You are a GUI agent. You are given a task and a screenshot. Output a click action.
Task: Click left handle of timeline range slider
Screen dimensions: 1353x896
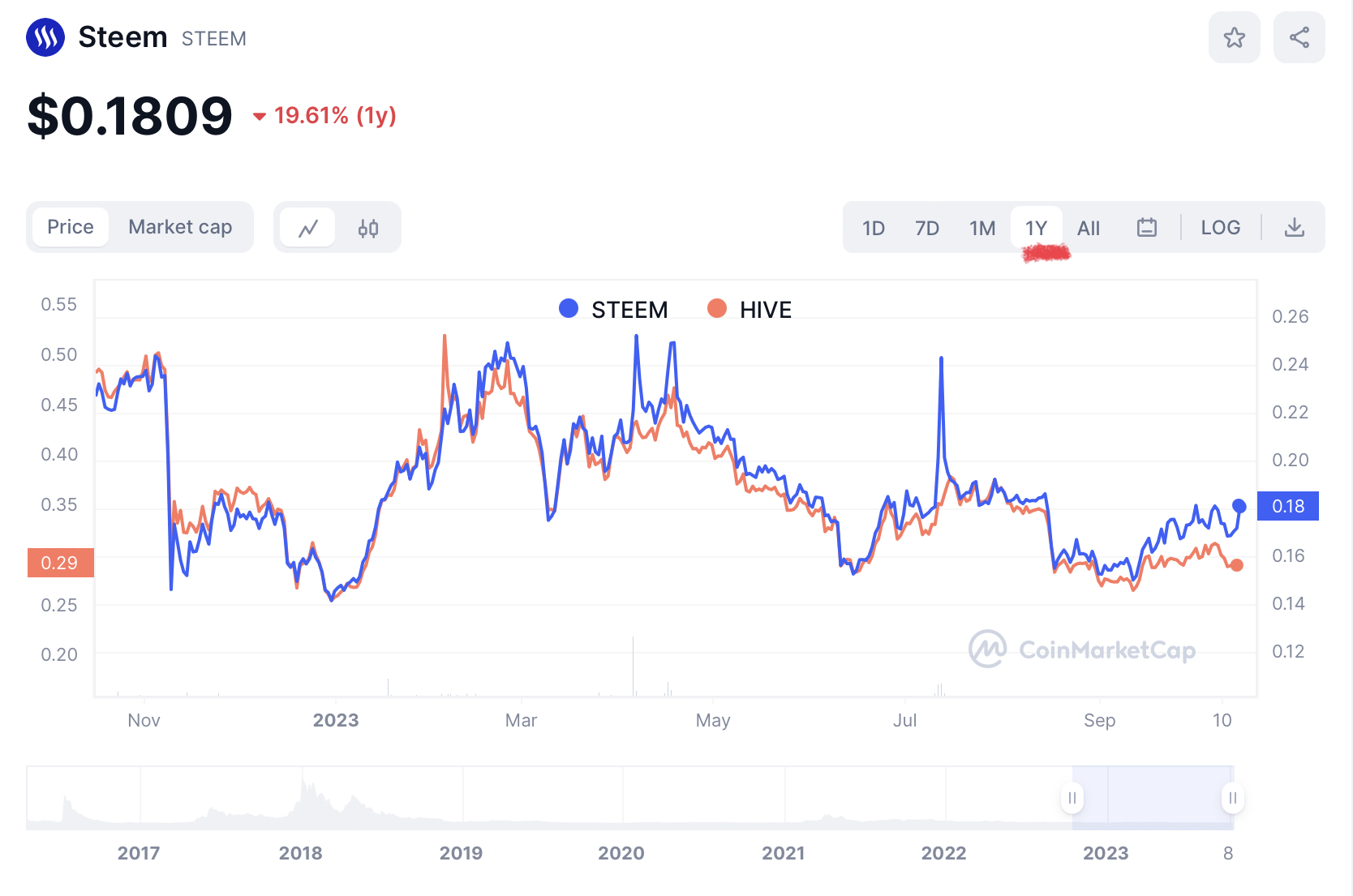point(1072,798)
